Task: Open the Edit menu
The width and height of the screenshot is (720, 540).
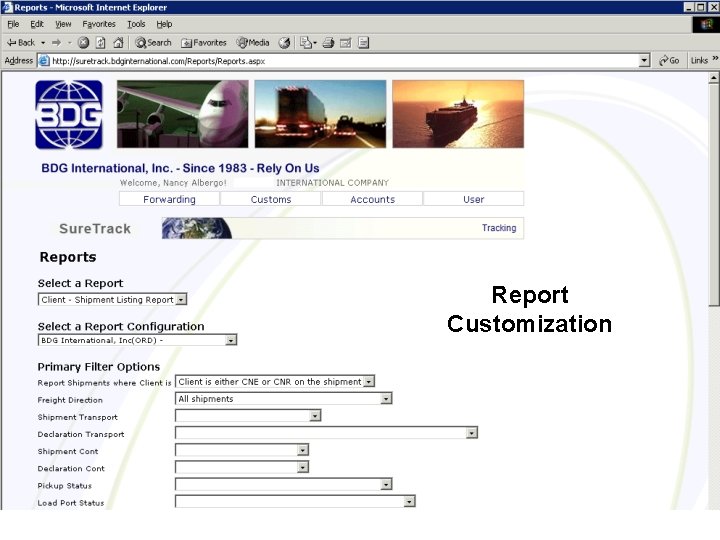Action: point(37,24)
